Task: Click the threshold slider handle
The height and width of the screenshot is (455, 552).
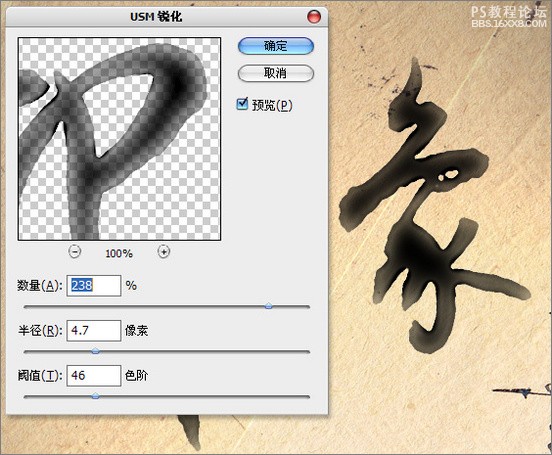Action: coord(95,396)
